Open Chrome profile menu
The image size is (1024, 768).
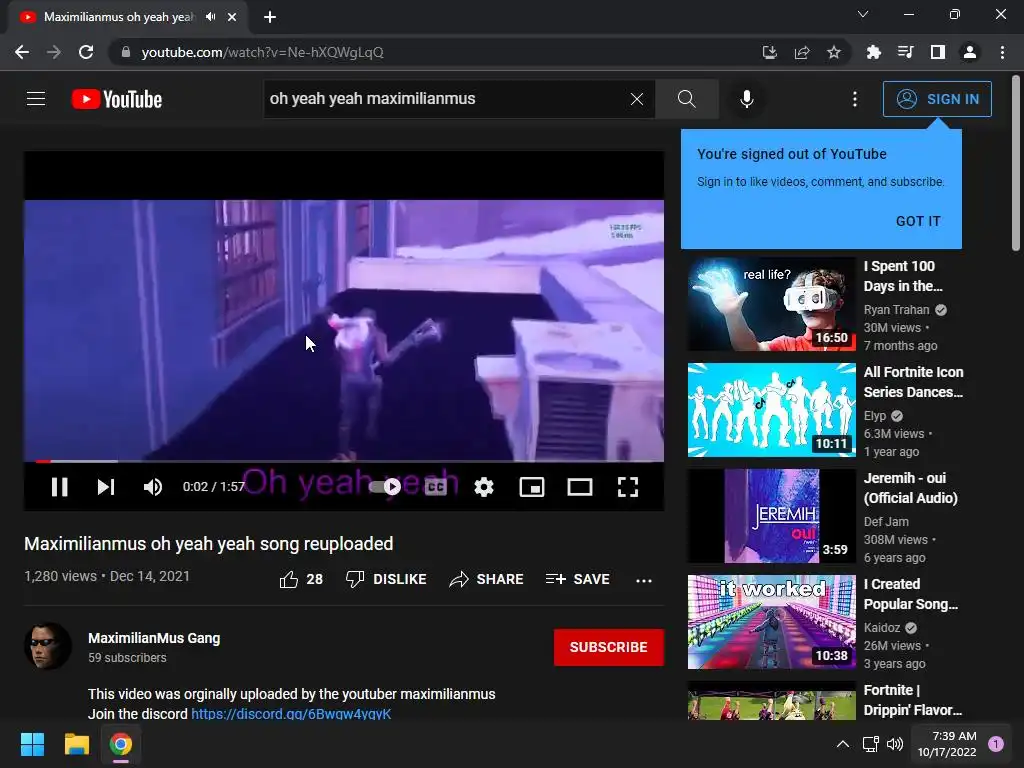(970, 52)
